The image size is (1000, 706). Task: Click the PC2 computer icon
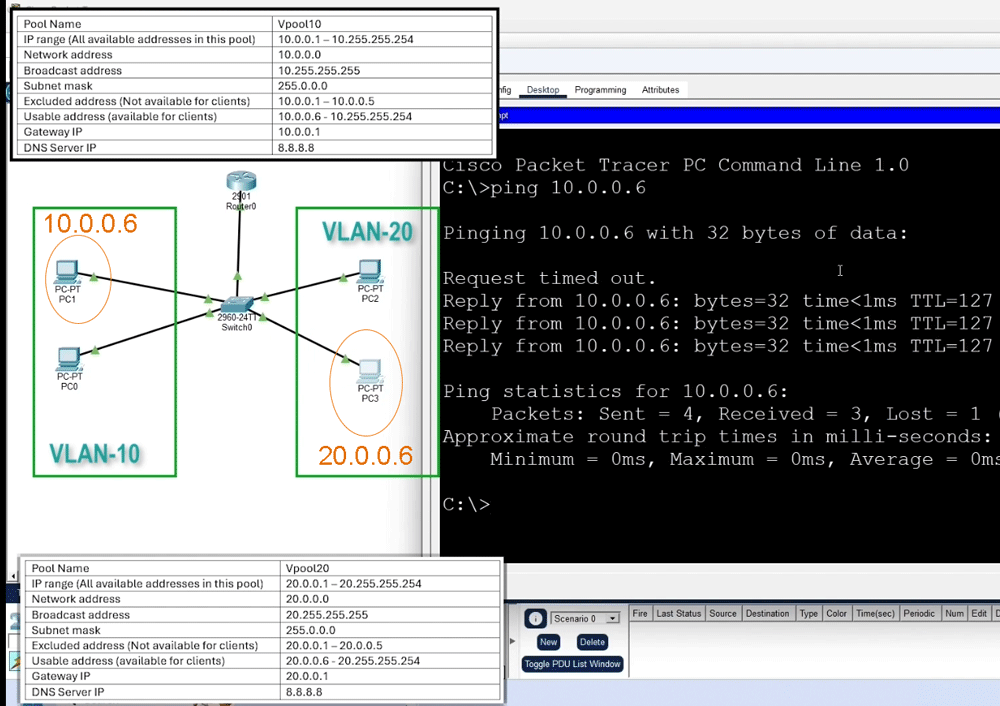tap(370, 272)
